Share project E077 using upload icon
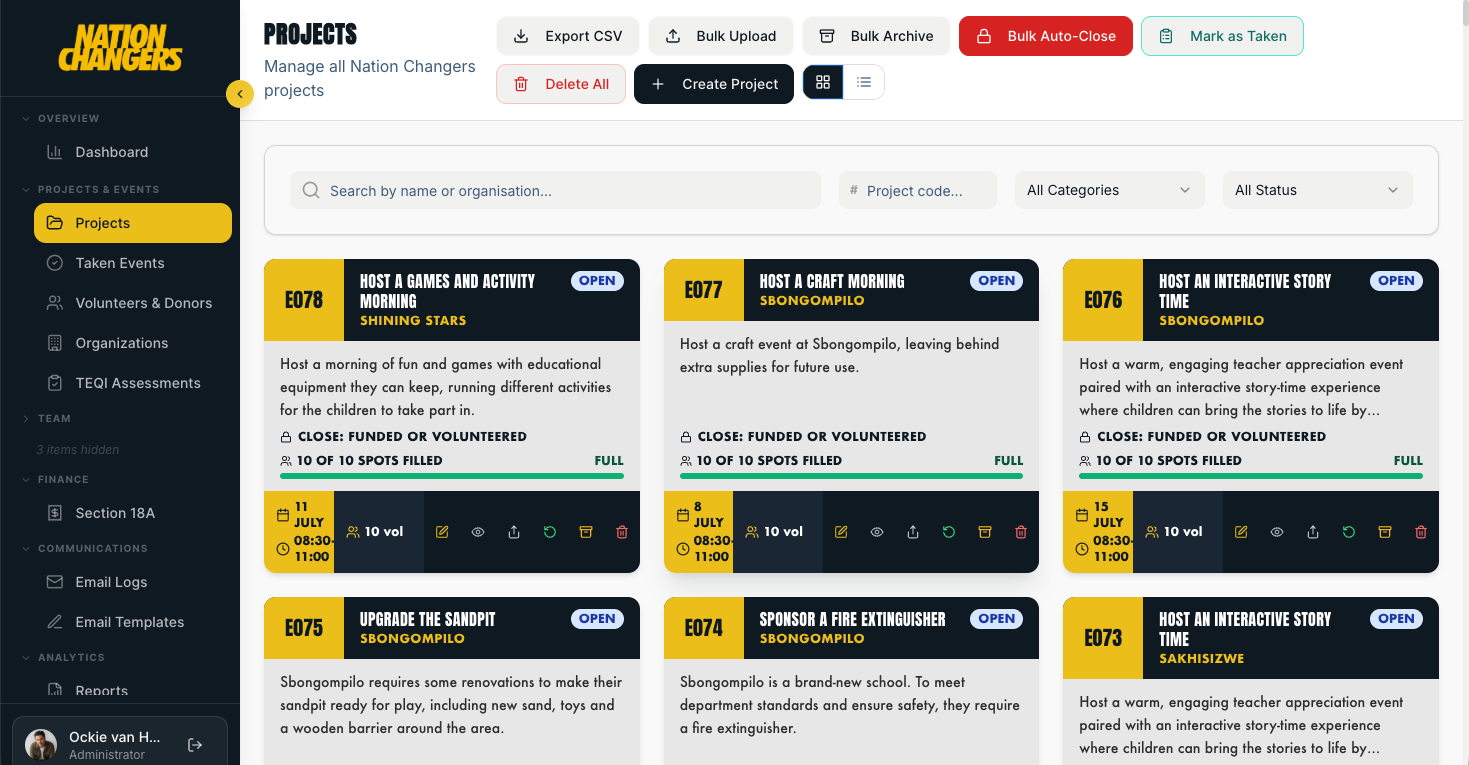The image size is (1469, 765). [x=913, y=532]
